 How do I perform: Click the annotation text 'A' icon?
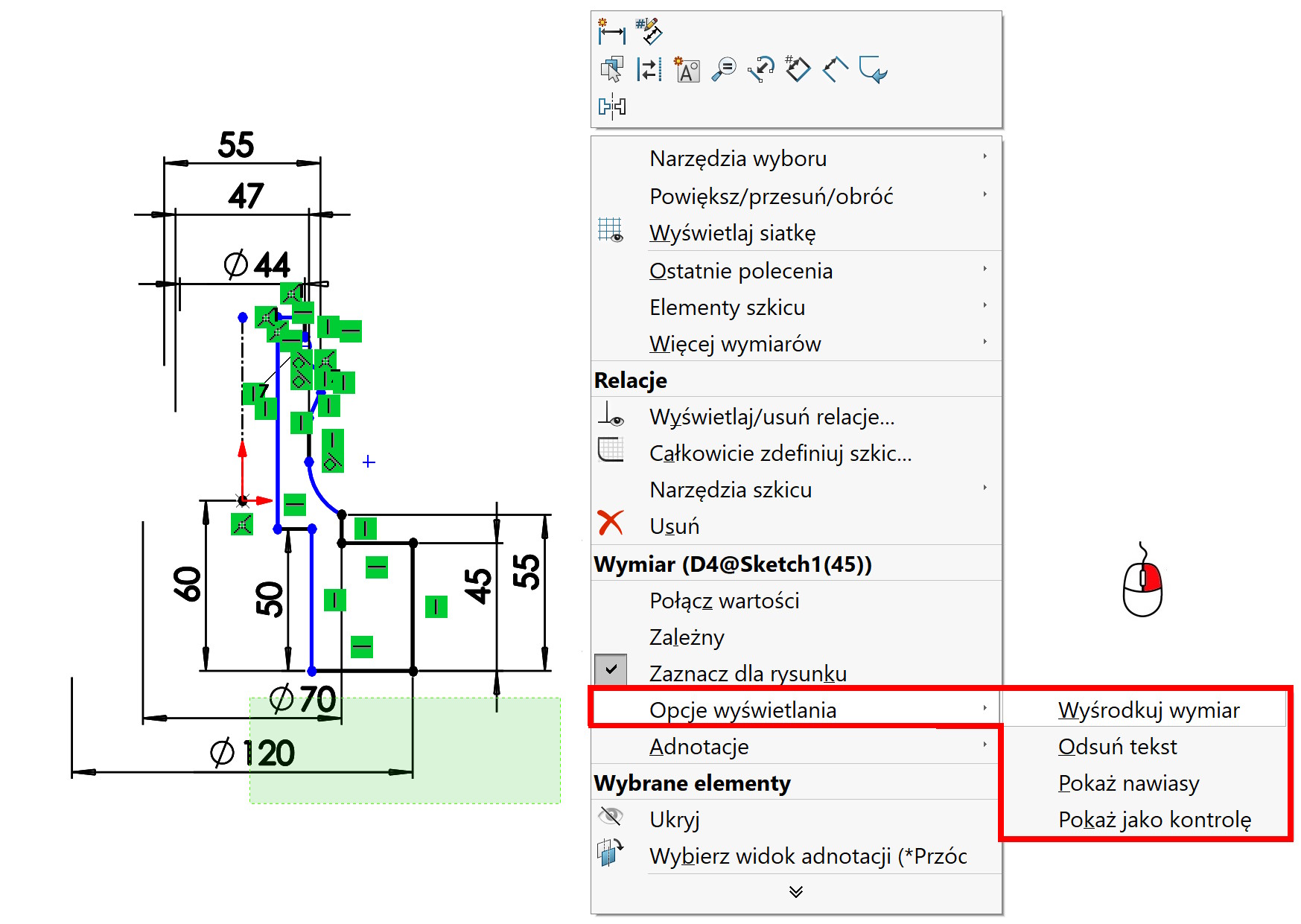[x=686, y=70]
